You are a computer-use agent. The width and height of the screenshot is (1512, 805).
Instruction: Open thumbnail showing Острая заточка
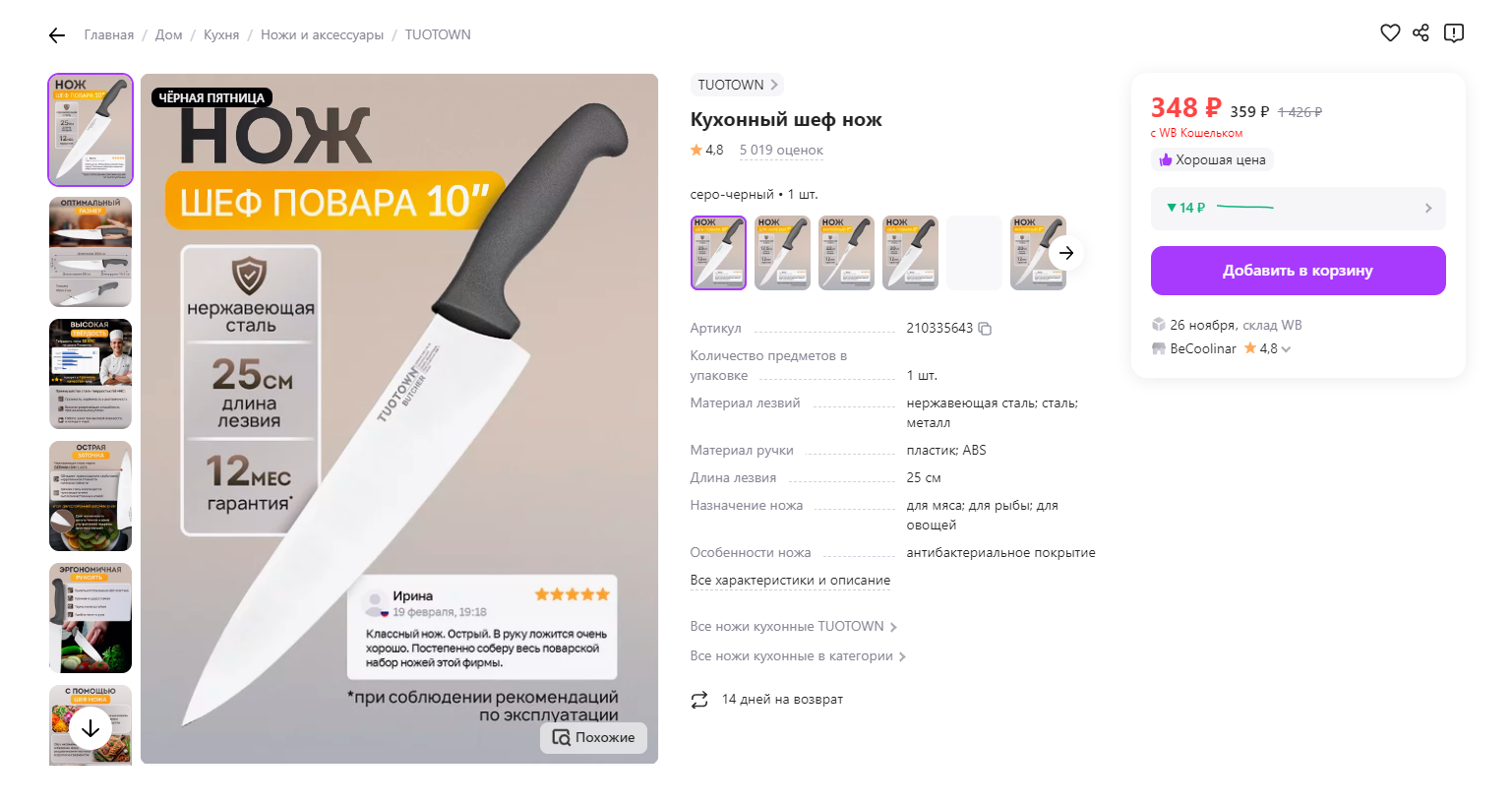click(91, 496)
